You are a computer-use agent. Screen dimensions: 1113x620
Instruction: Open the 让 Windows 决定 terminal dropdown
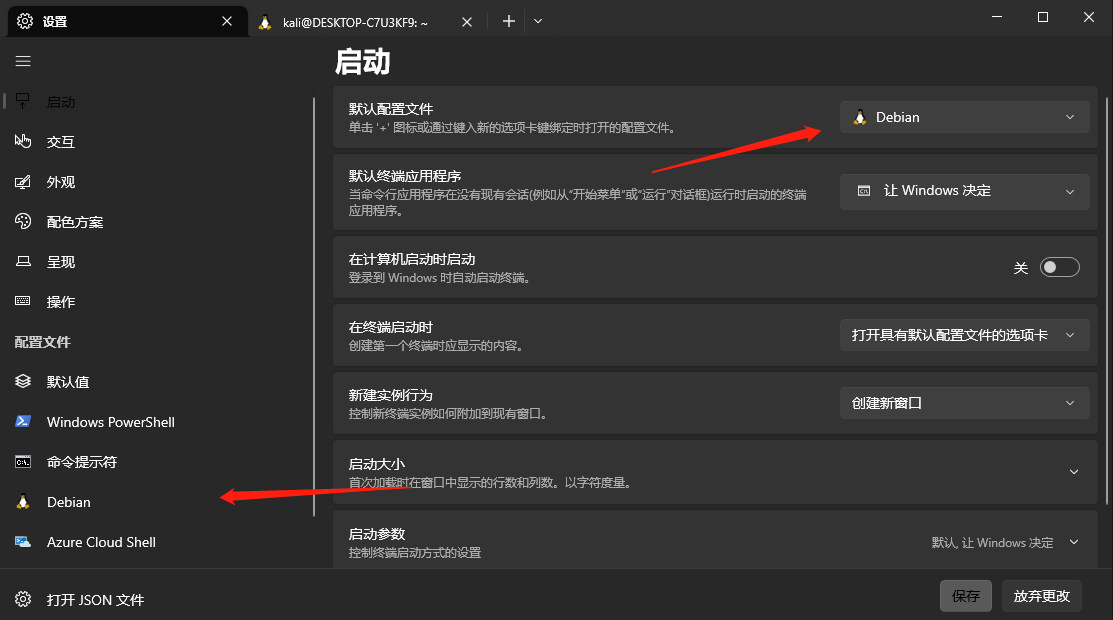click(x=964, y=191)
